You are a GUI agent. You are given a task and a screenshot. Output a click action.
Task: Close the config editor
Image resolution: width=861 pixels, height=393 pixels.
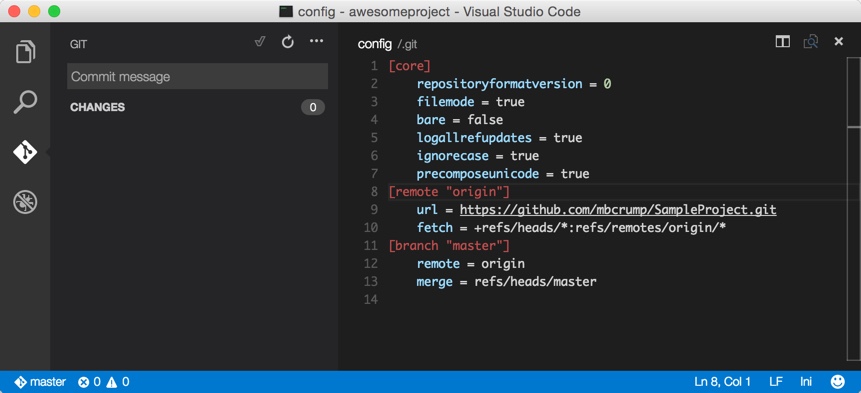coord(838,42)
